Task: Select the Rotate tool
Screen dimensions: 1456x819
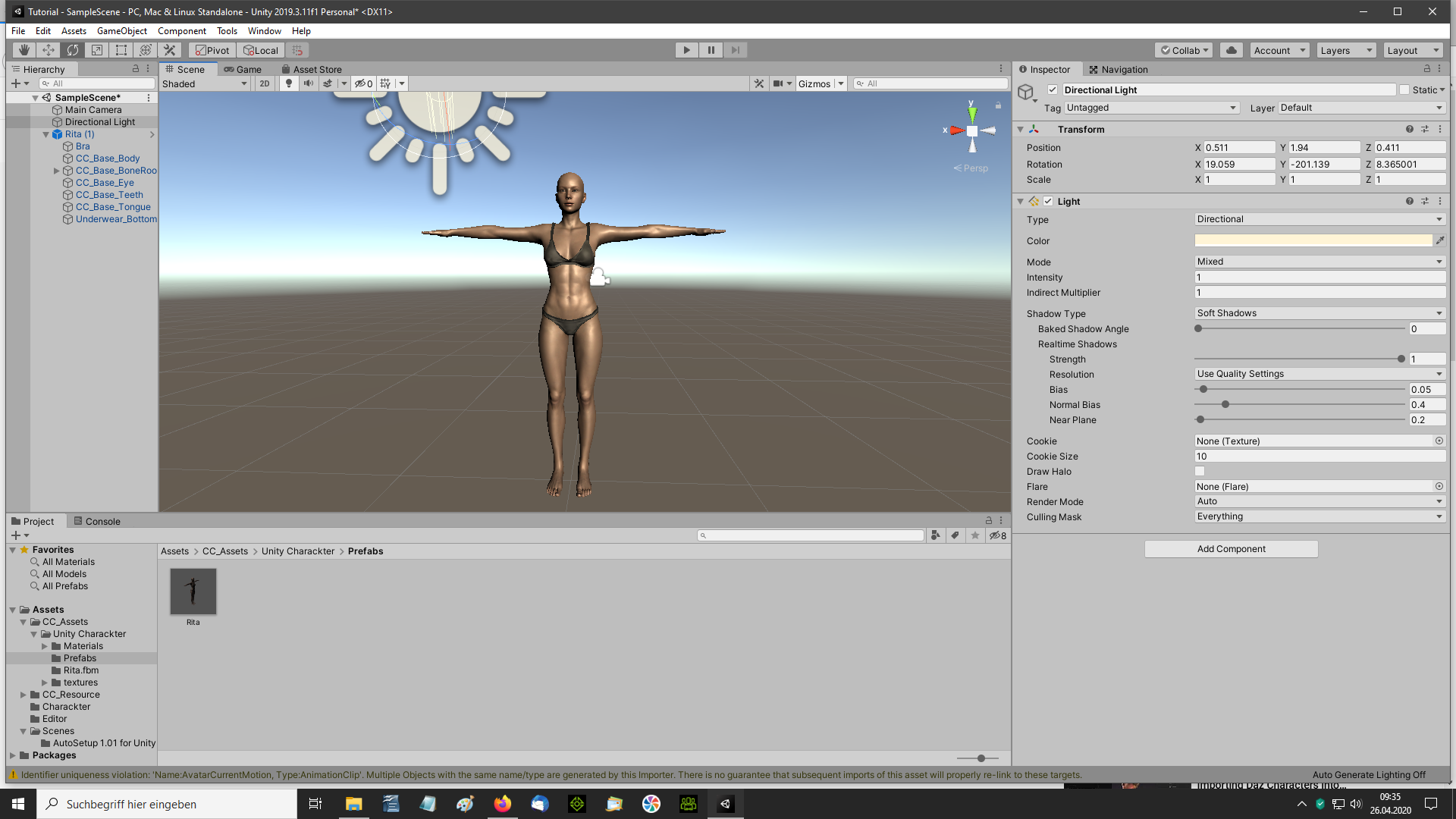Action: 73,50
